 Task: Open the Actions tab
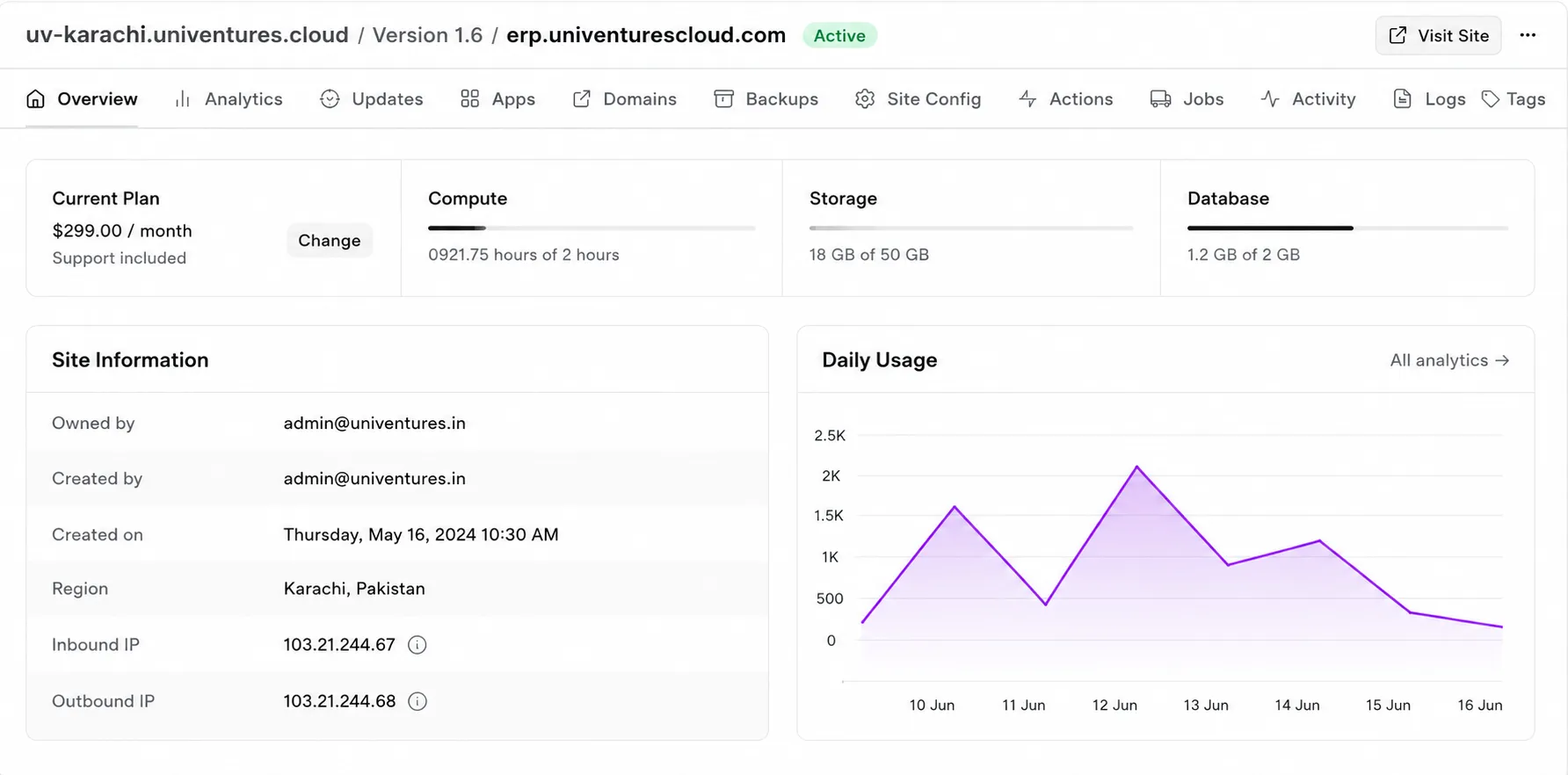point(1065,99)
